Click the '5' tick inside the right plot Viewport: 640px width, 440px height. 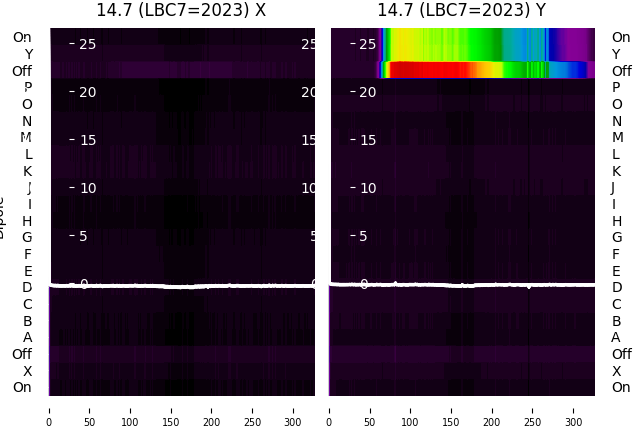[364, 236]
